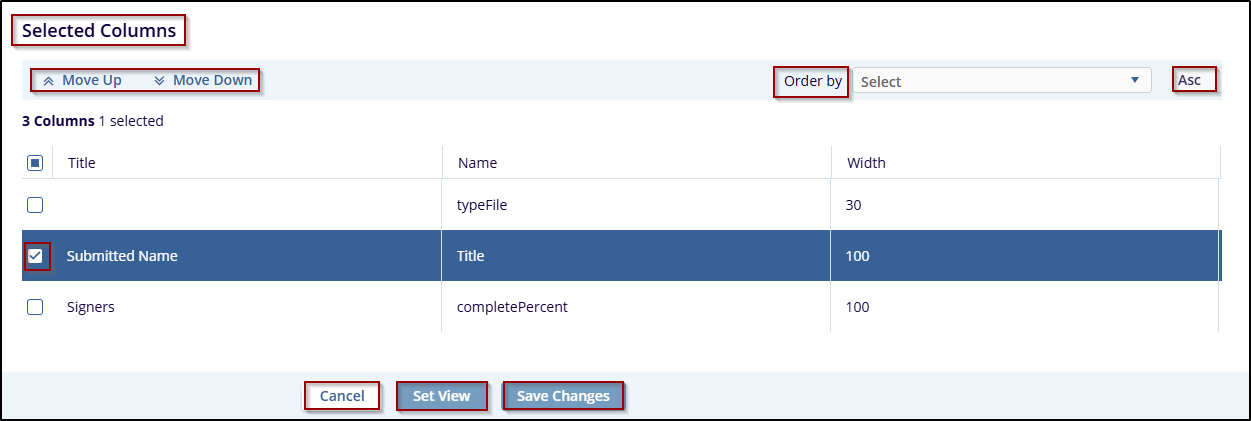Screen dimensions: 1251x421
Task: Click the Signers title cell
Action: coord(91,308)
